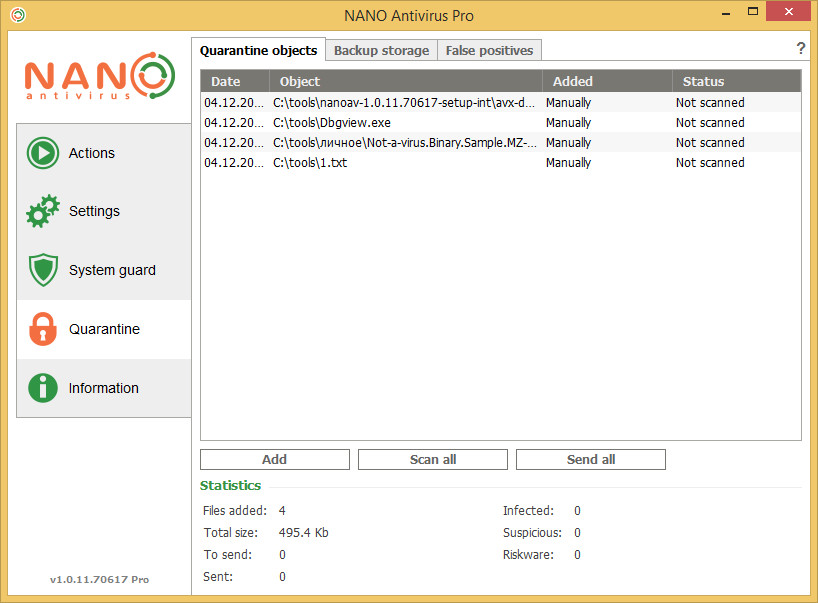Switch to the False positives tab
Image resolution: width=818 pixels, height=603 pixels.
point(489,51)
